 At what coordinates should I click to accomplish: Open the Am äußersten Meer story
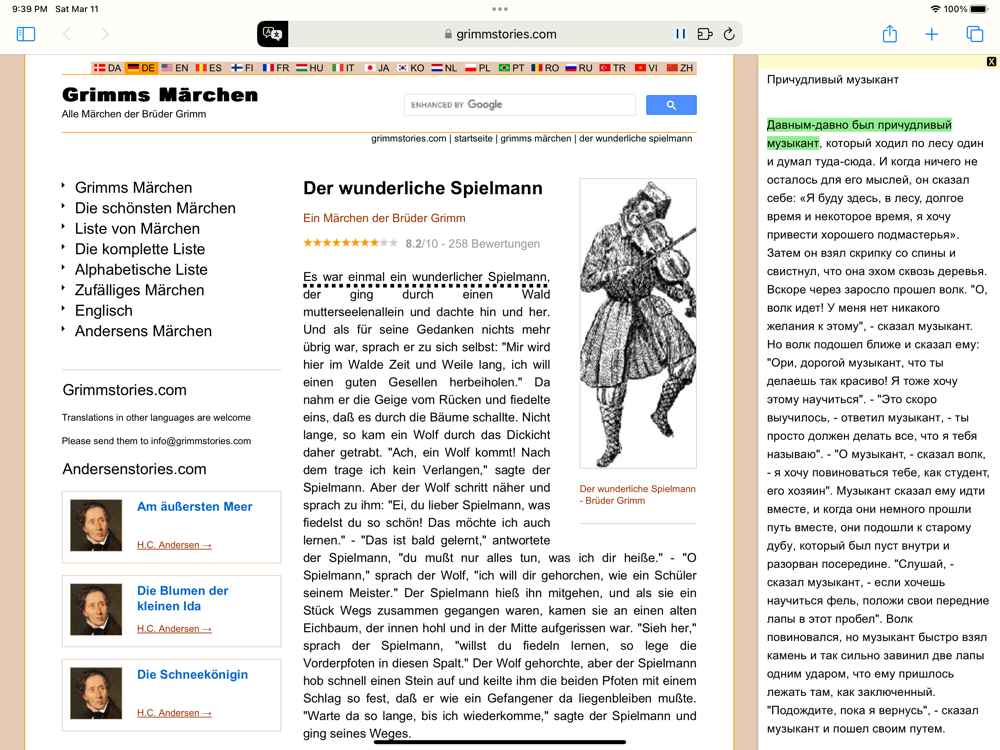click(195, 506)
